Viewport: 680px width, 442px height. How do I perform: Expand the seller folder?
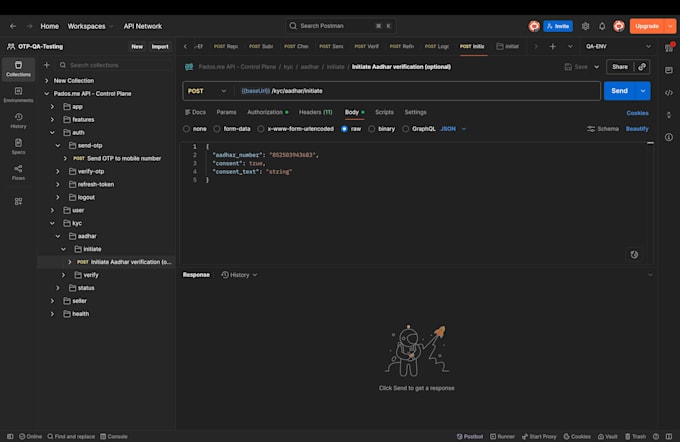(52, 301)
